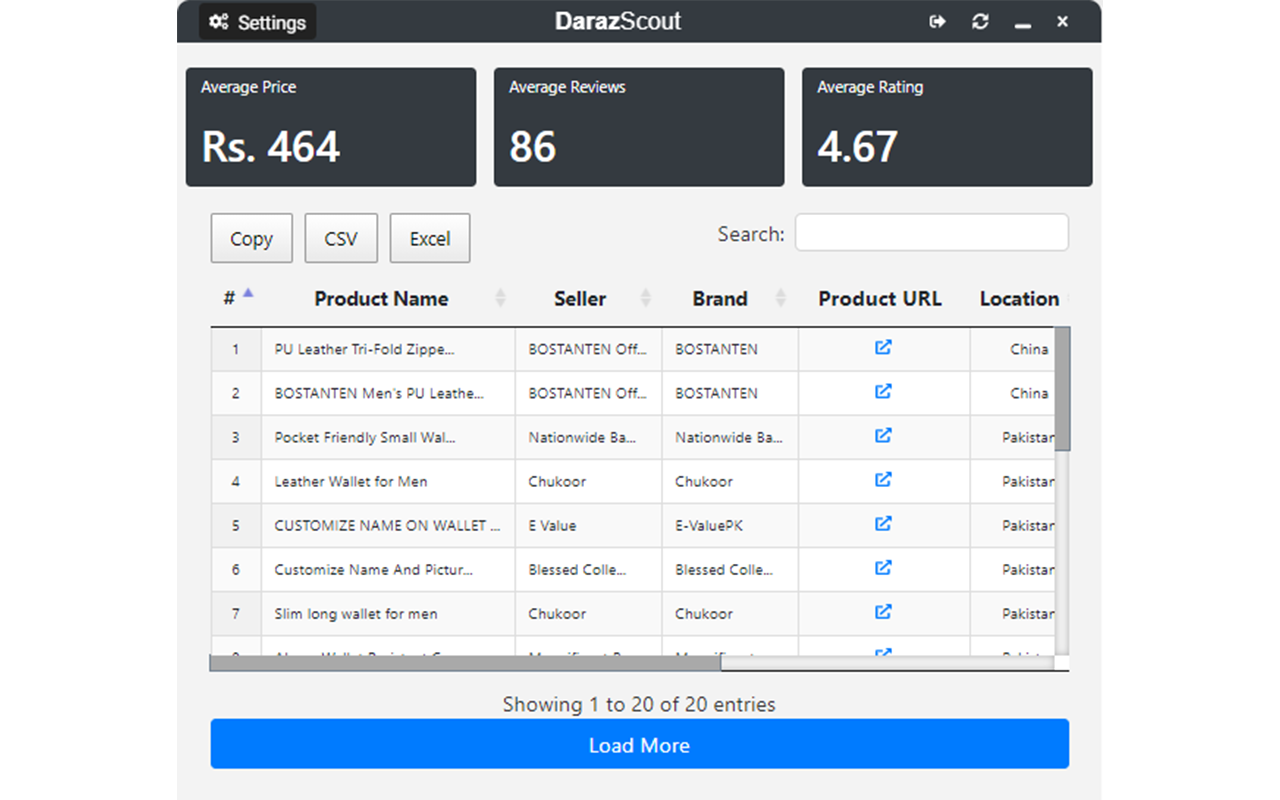Click the vertical scrollbar of the table
Viewport: 1280px width, 800px height.
tap(1062, 390)
